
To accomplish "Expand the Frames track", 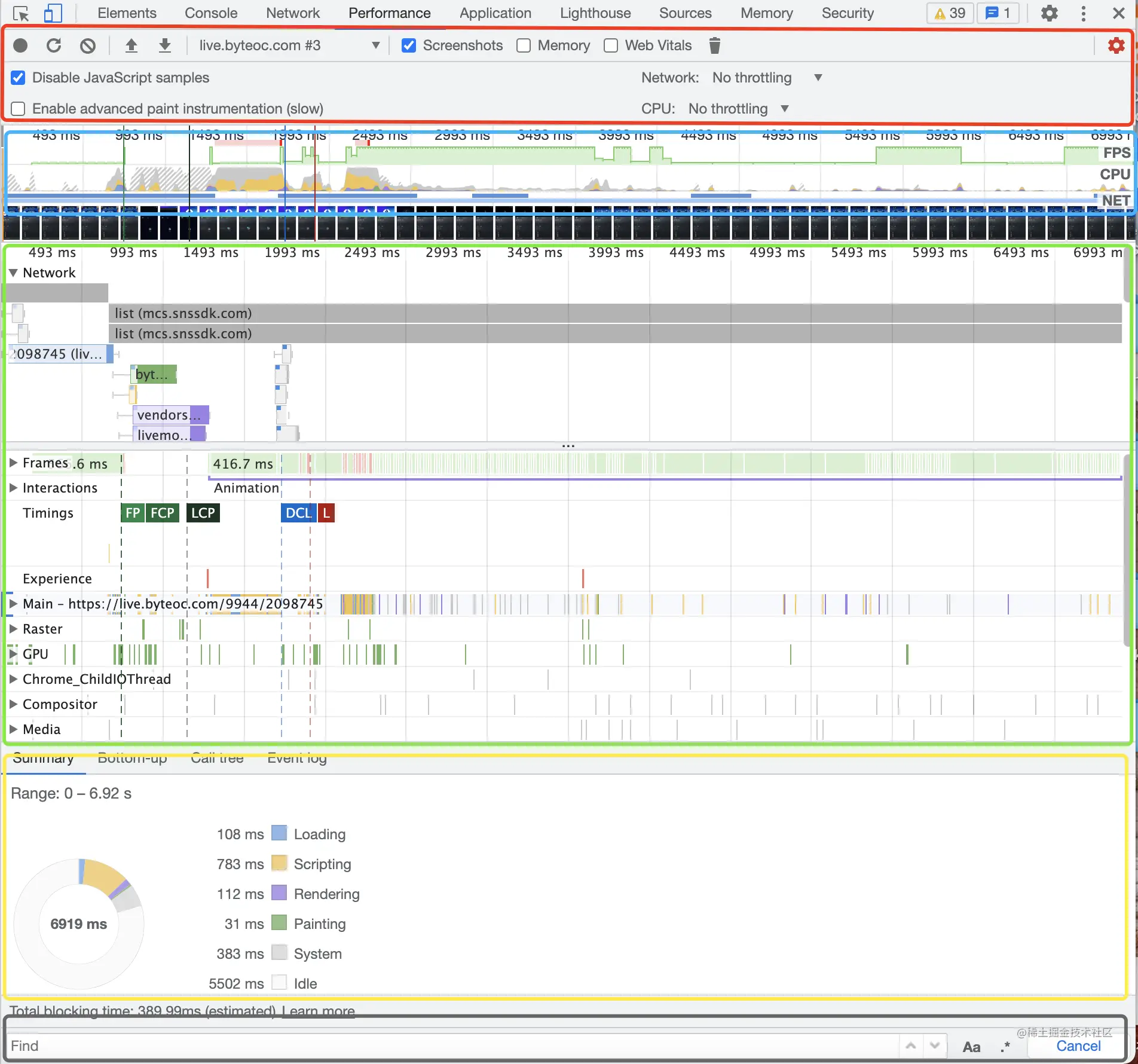I will (13, 463).
